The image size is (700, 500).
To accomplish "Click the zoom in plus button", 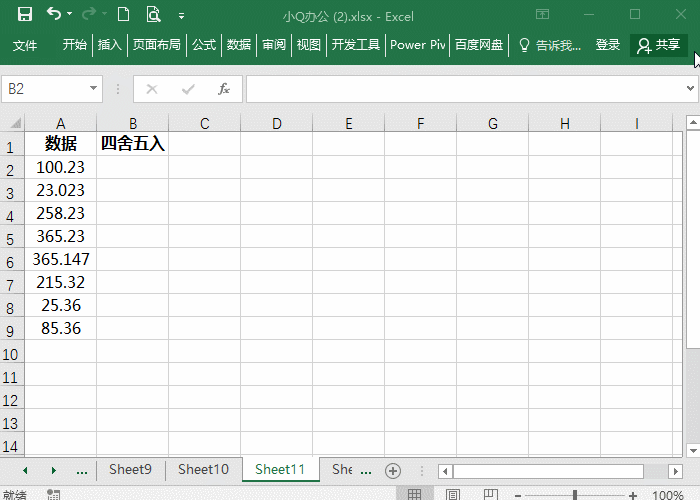I will pos(633,495).
